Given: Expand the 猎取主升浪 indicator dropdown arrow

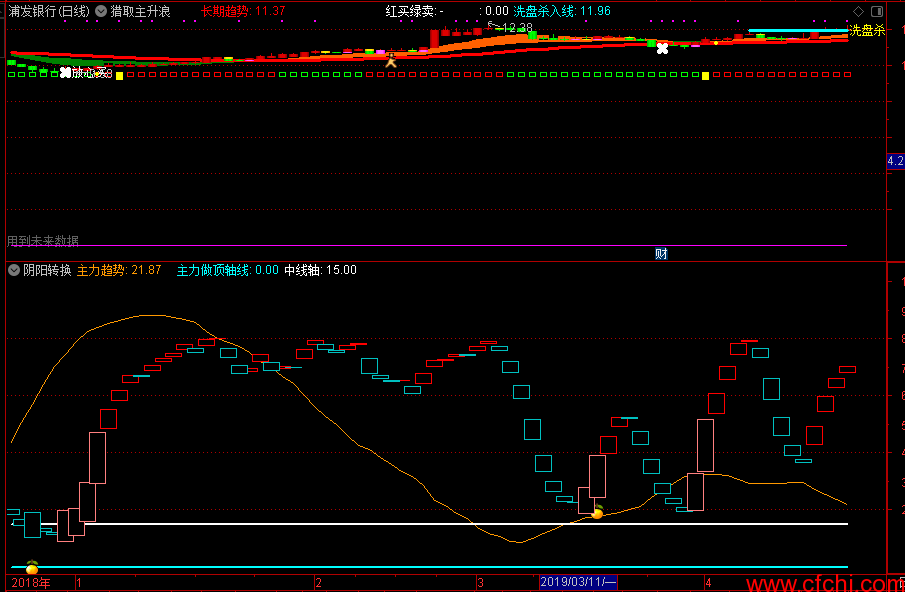Looking at the screenshot, I should coord(101,11).
